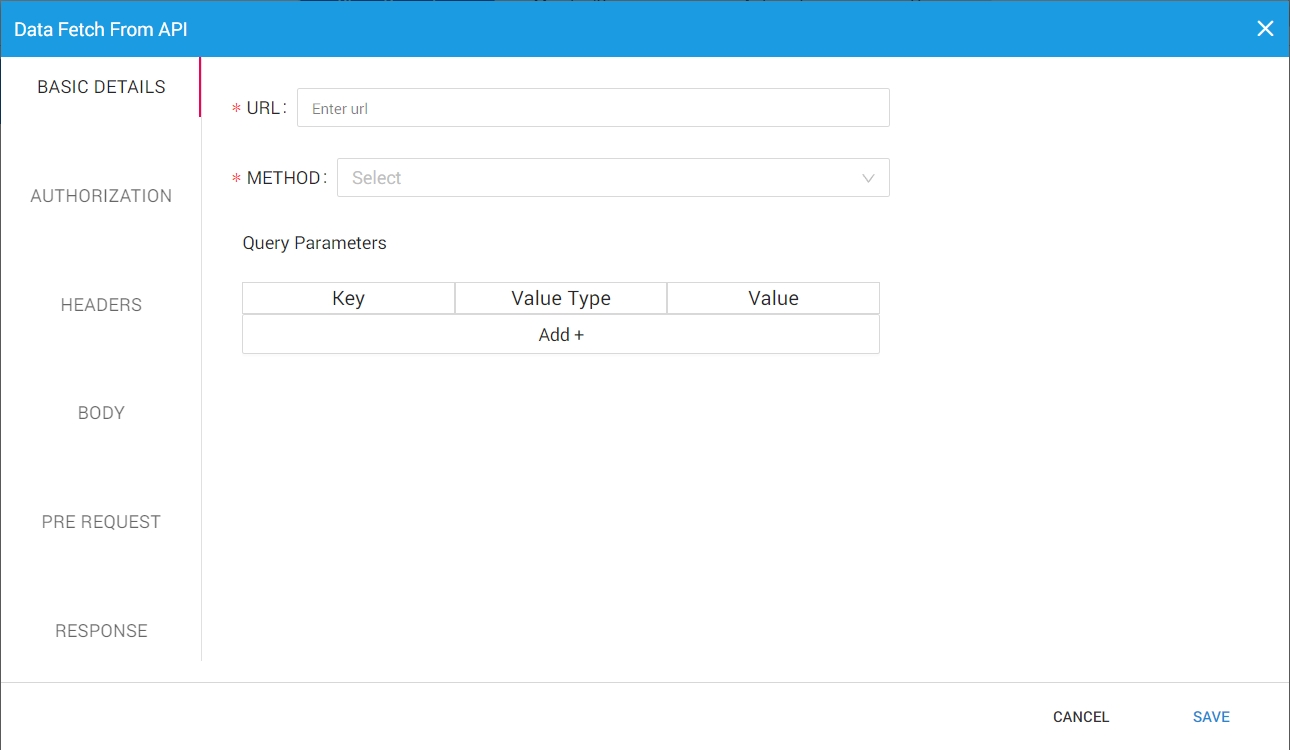1290x750 pixels.
Task: Open the Method select box
Action: tap(600, 178)
